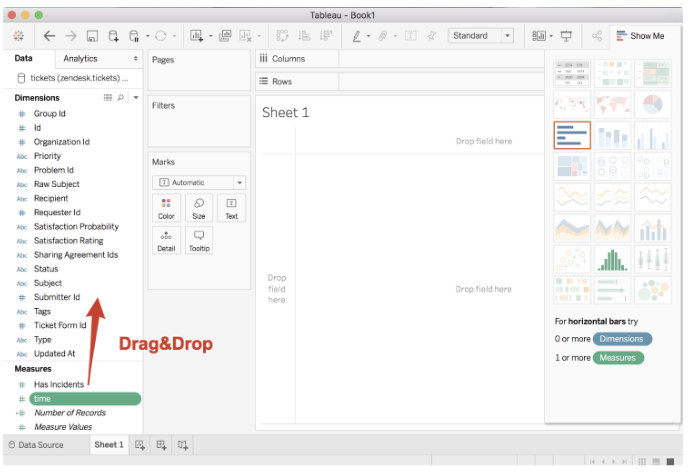
Task: Choose the pie chart in Show Me
Action: tap(651, 105)
